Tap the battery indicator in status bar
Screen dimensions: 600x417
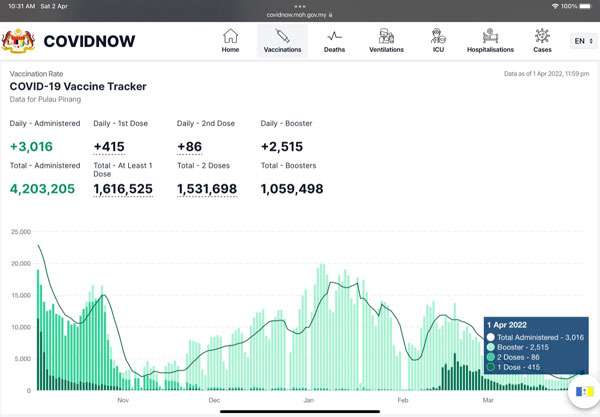click(x=585, y=6)
